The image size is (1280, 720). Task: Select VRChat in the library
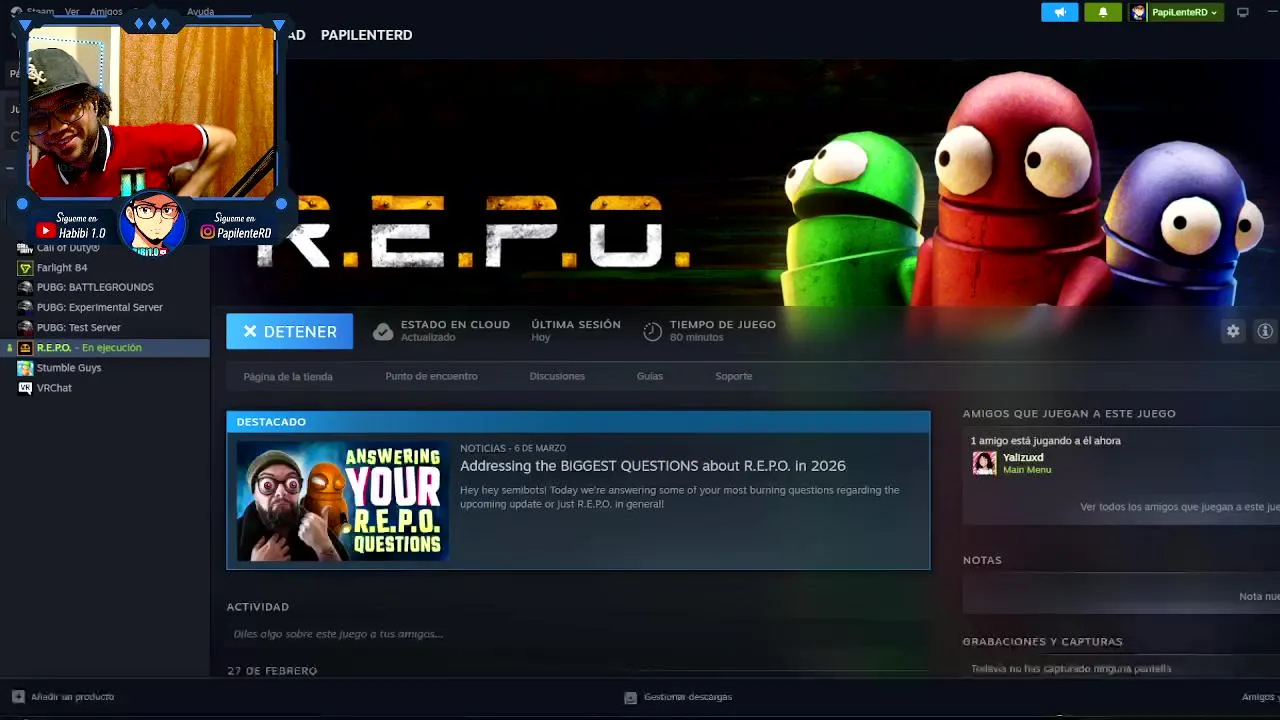coord(54,388)
